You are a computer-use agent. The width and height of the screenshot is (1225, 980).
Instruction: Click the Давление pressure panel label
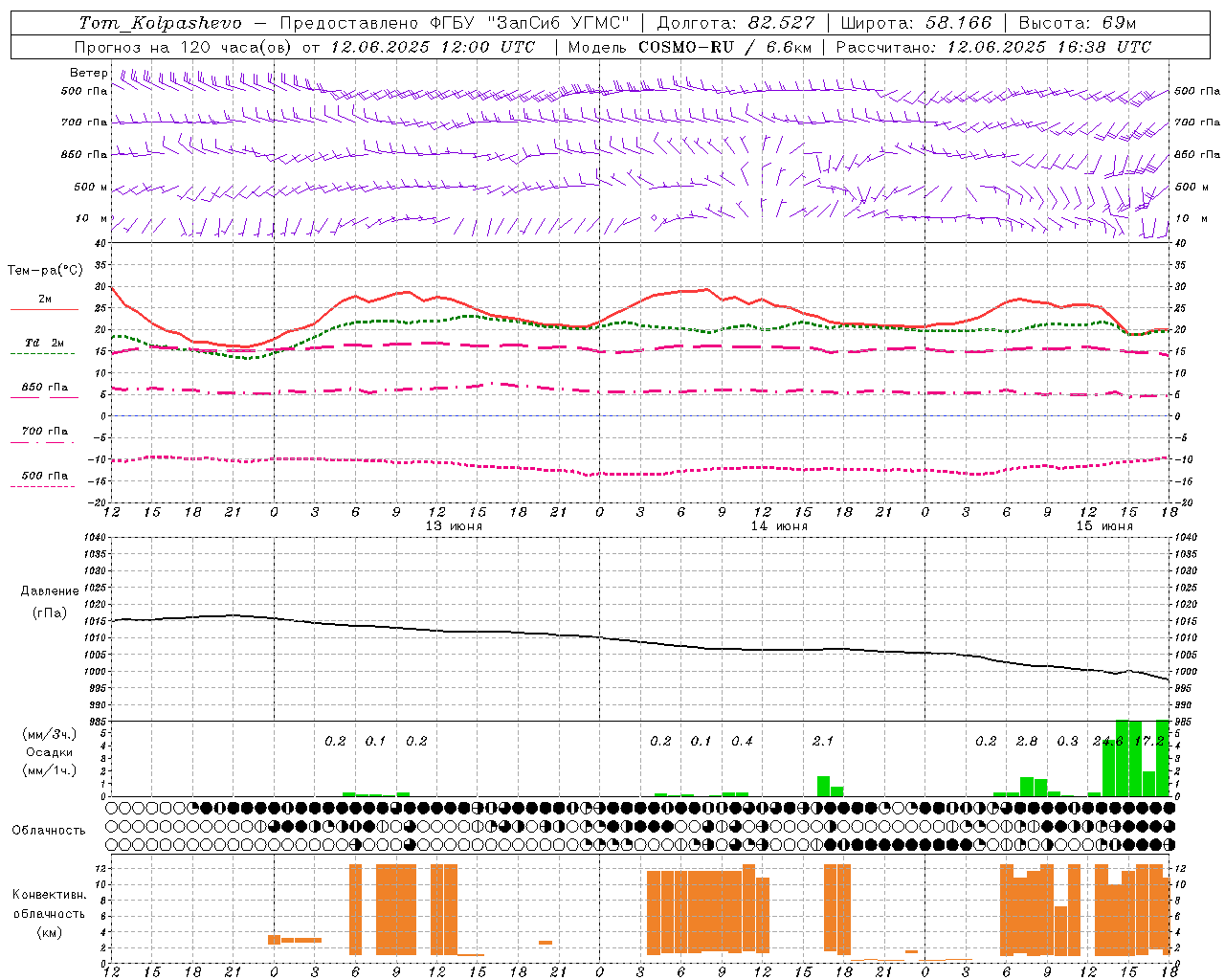[50, 591]
